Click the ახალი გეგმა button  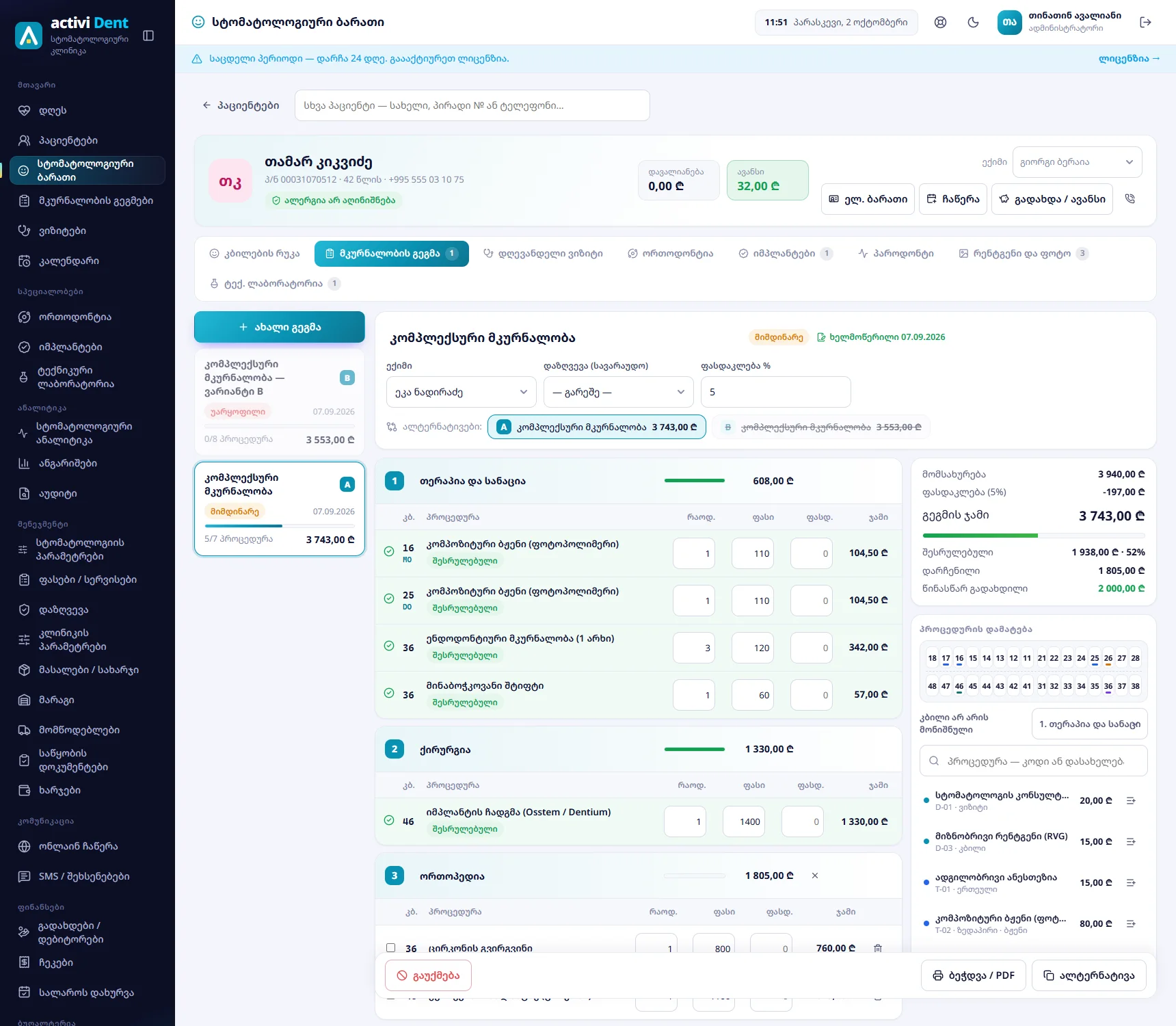280,327
